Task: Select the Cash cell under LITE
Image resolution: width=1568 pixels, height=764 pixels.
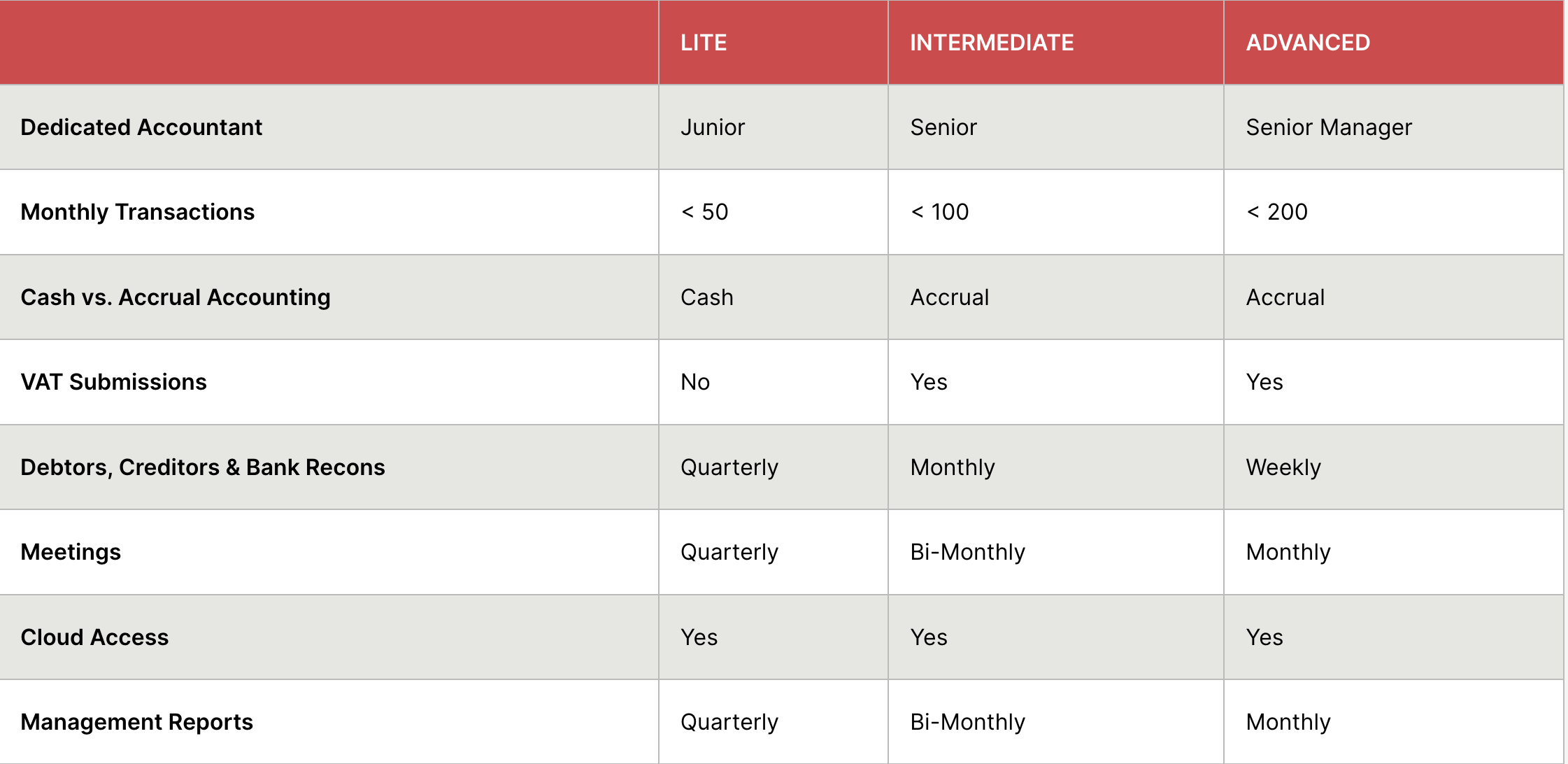Action: click(x=707, y=297)
